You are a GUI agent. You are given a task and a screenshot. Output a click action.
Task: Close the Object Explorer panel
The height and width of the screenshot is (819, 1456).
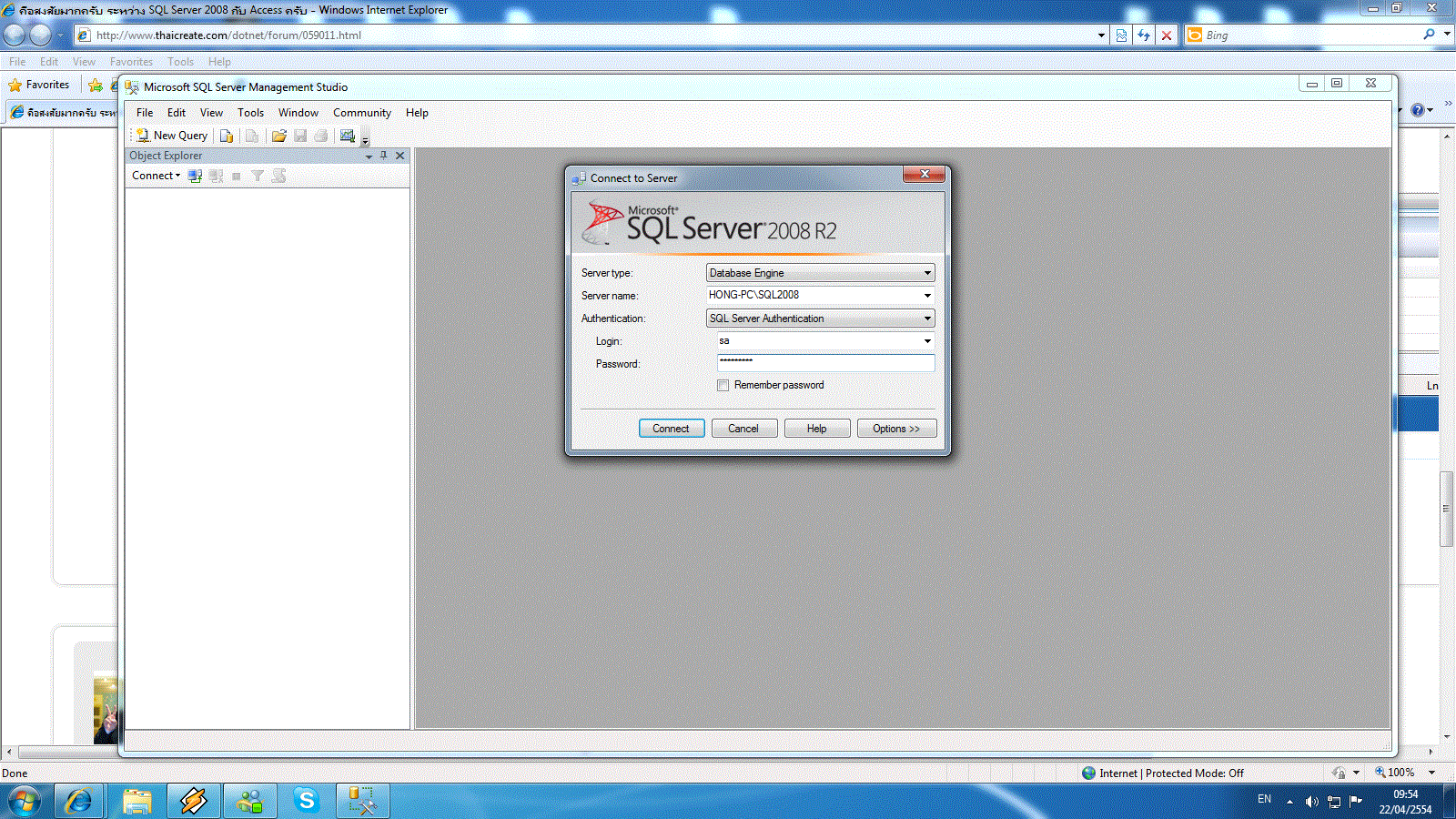[x=399, y=156]
